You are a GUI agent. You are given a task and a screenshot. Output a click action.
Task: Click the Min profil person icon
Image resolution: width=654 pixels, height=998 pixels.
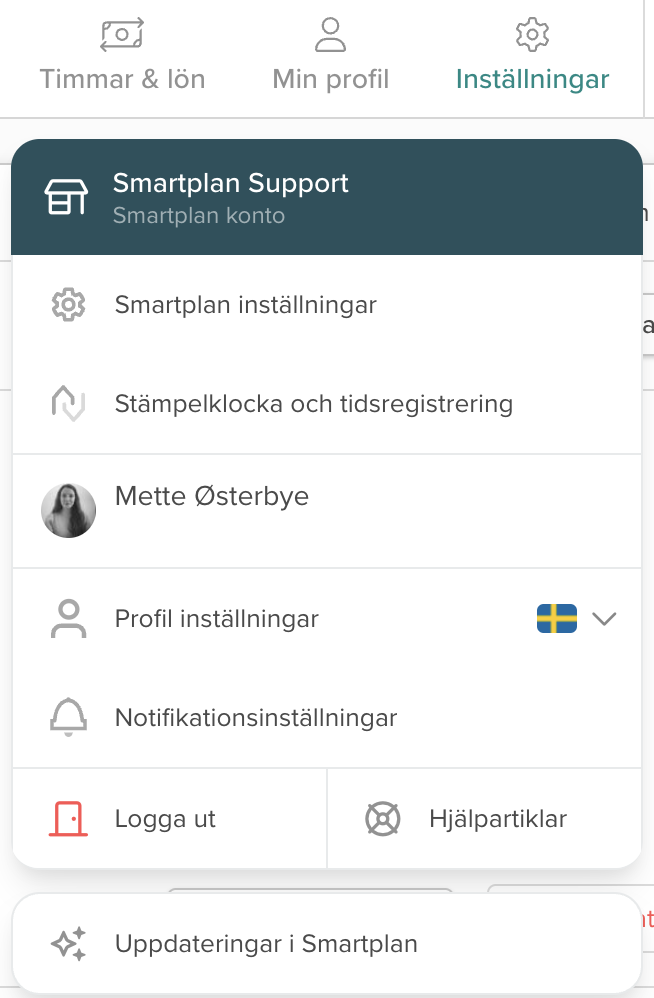point(330,34)
